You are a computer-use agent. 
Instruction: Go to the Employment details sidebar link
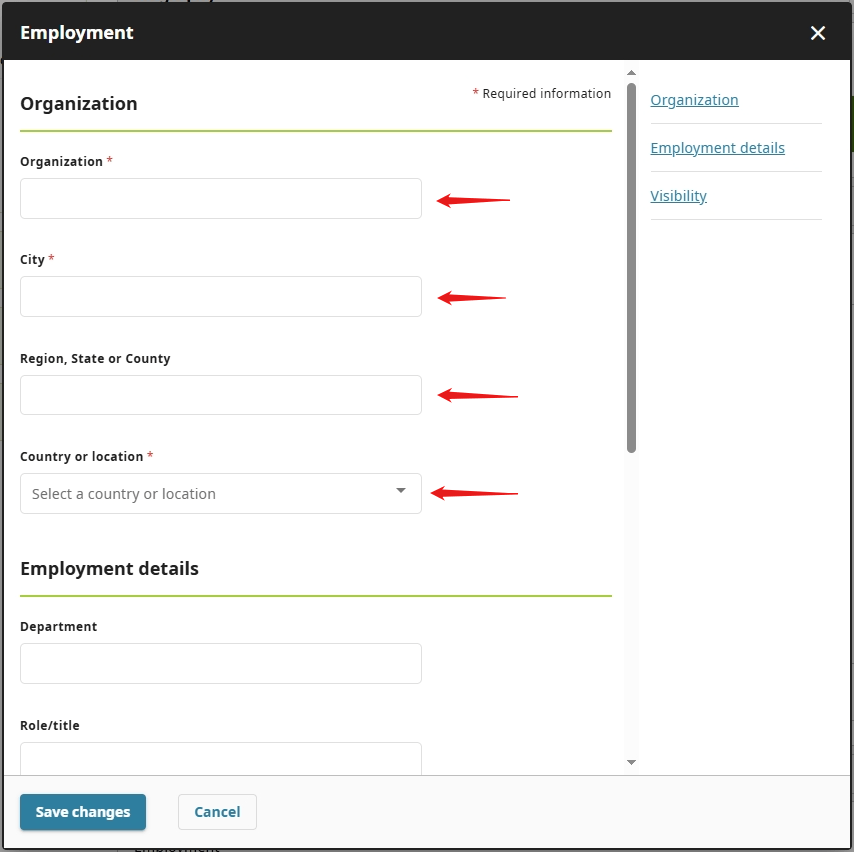pyautogui.click(x=717, y=148)
